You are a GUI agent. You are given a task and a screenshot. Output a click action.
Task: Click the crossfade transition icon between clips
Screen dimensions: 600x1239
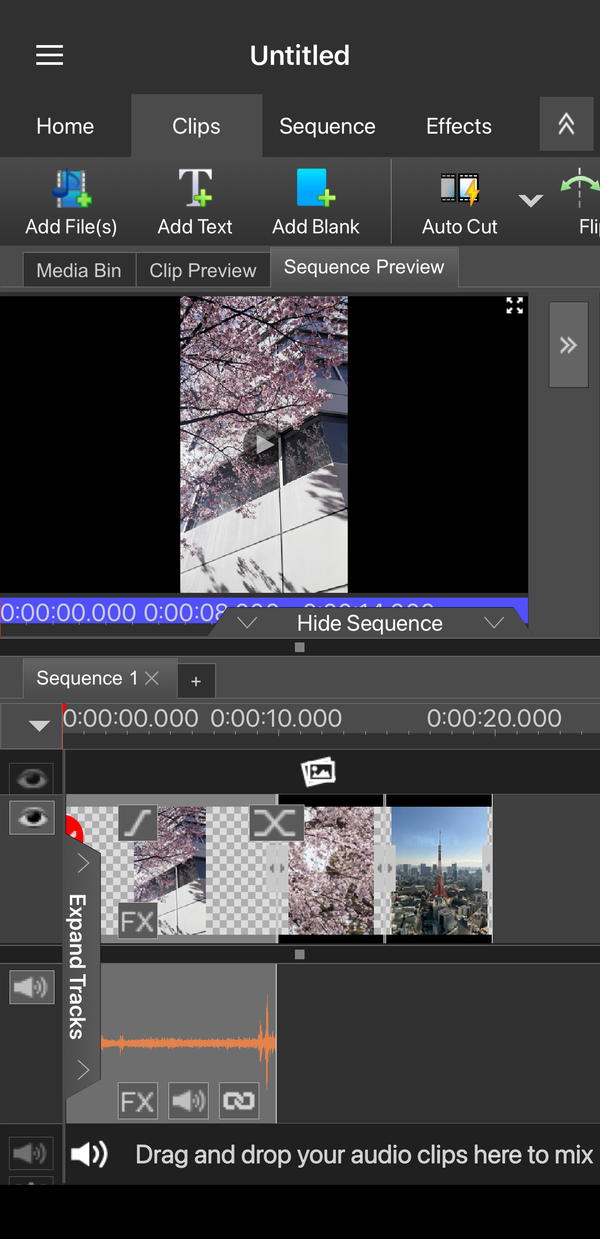click(x=276, y=824)
